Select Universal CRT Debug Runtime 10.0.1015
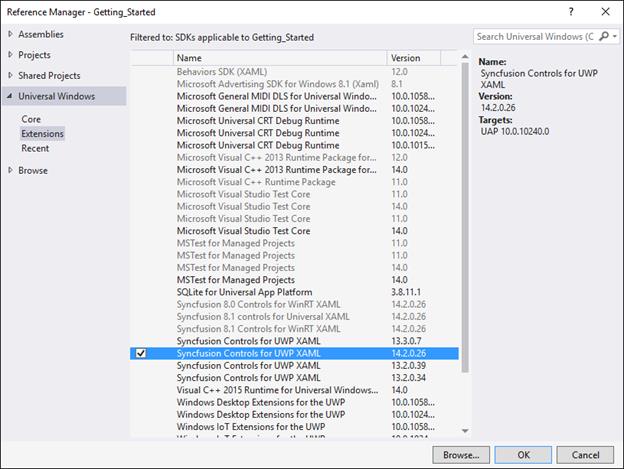Image resolution: width=624 pixels, height=469 pixels. (294, 145)
